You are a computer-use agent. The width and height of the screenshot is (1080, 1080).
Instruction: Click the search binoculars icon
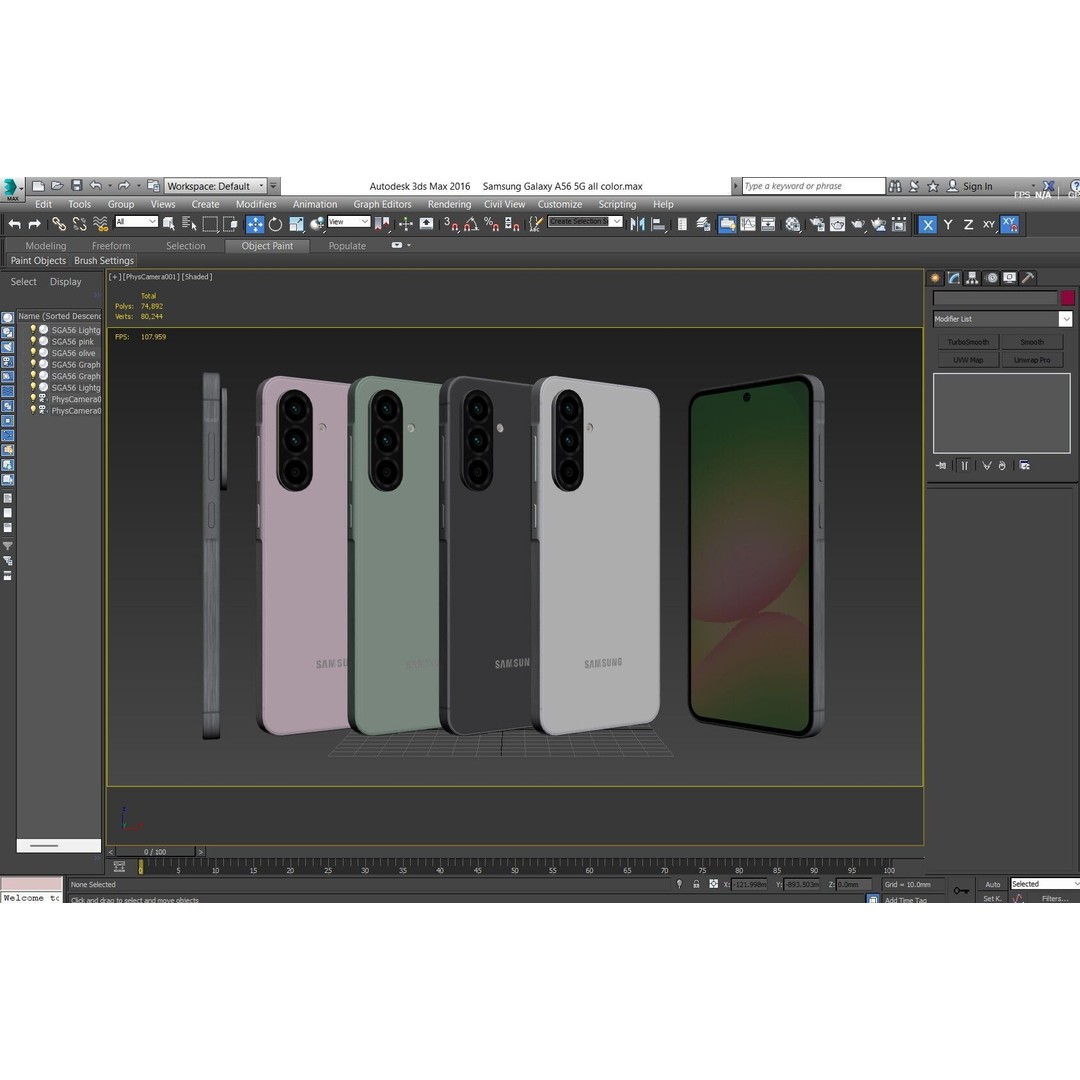(895, 186)
